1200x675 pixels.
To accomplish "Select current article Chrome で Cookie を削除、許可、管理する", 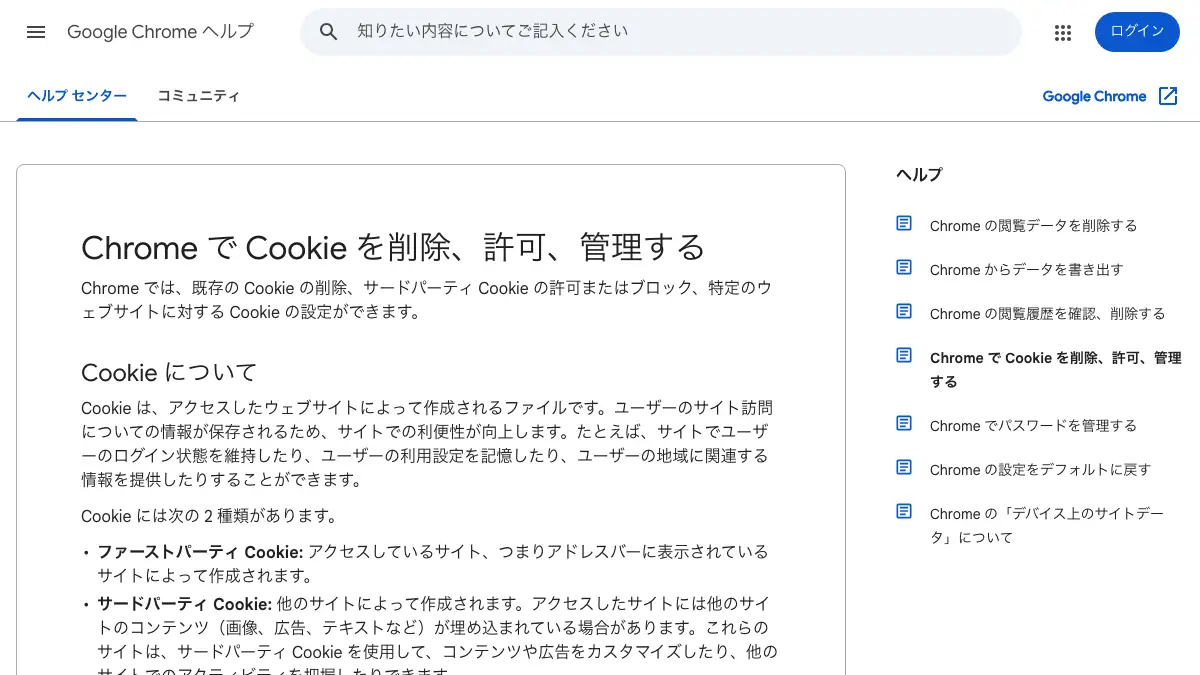I will [1055, 369].
